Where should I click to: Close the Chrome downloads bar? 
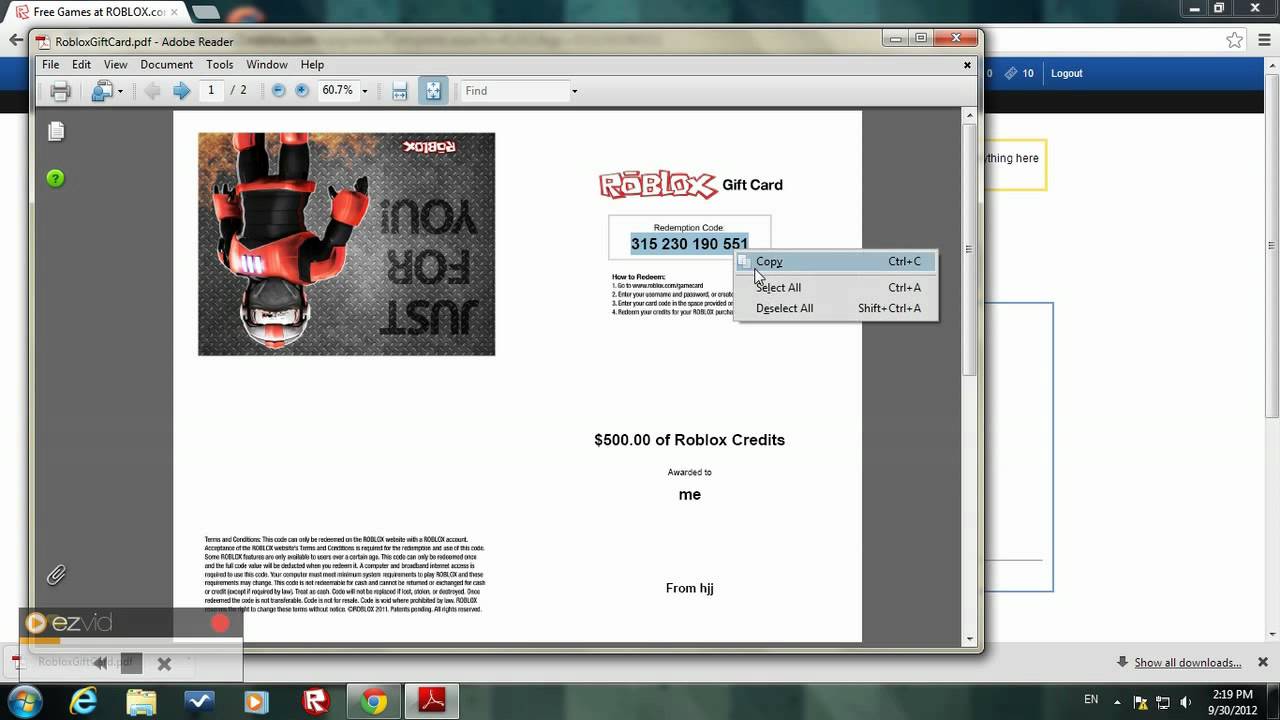[1263, 662]
